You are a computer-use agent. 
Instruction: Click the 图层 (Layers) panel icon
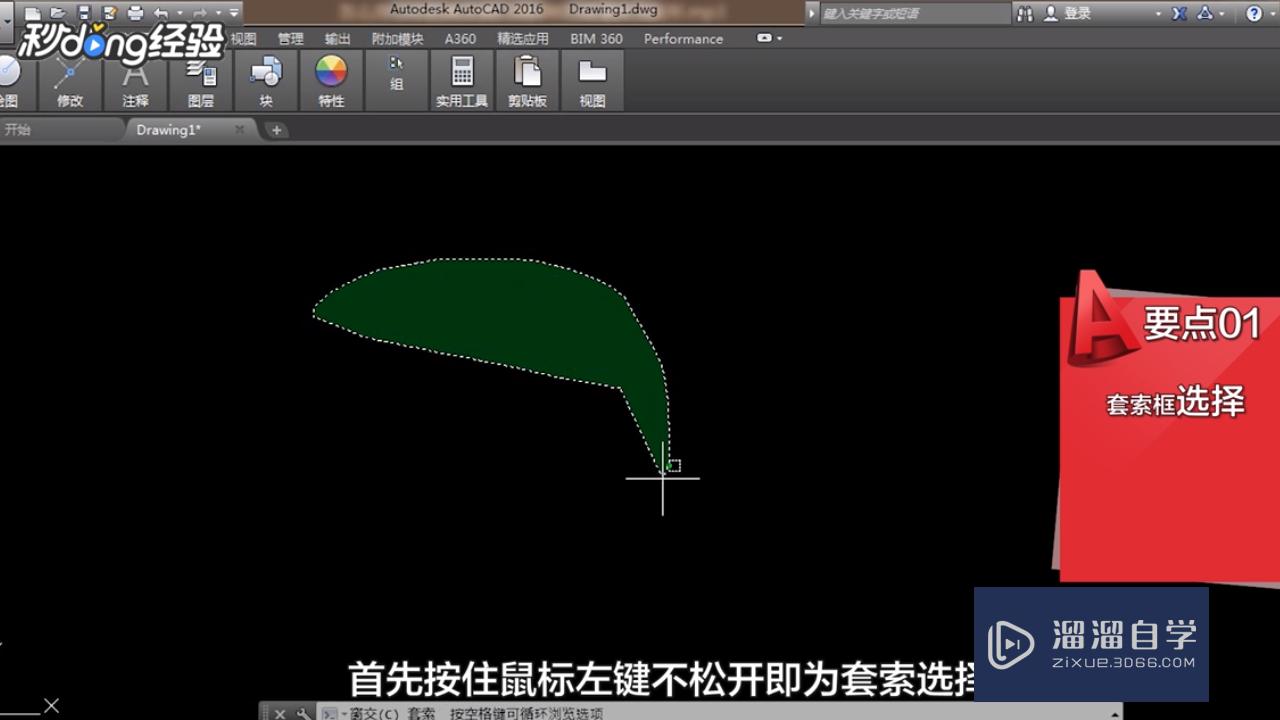203,72
